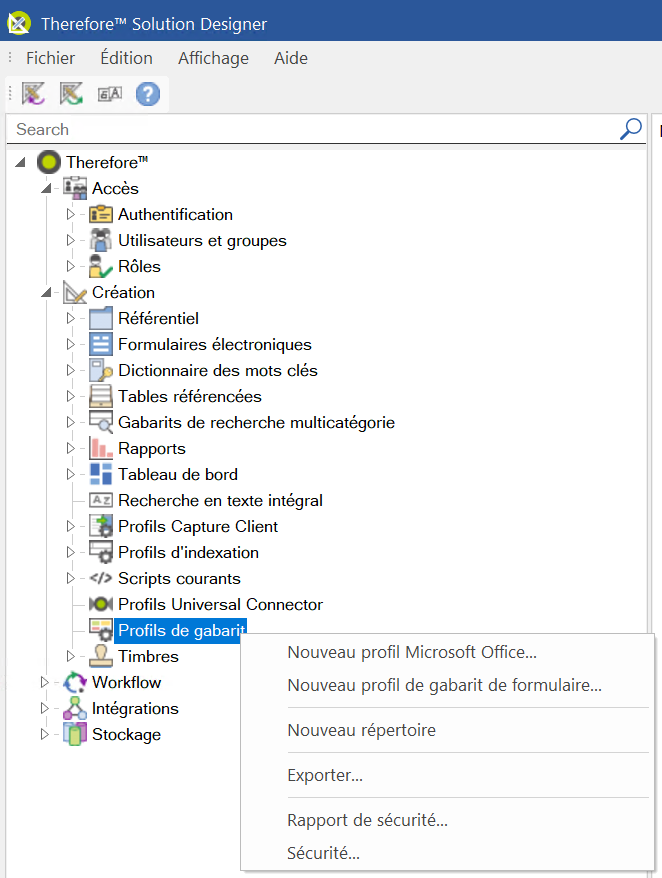Select the Profils de gabarit tree item
Viewport: 662px width, 878px height.
(x=181, y=631)
